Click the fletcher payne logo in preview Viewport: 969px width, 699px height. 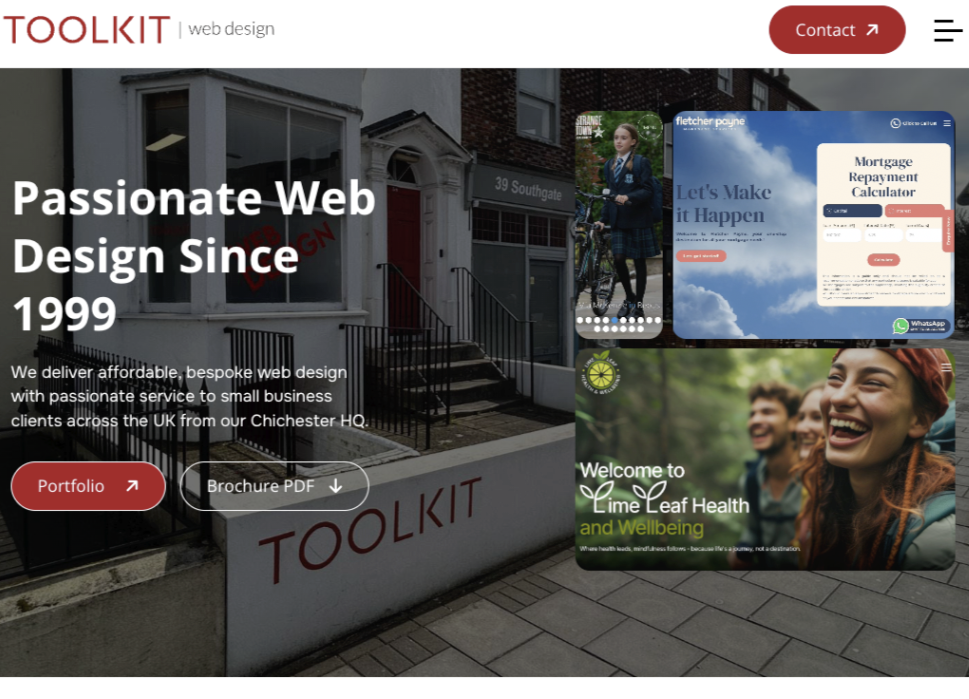[710, 122]
